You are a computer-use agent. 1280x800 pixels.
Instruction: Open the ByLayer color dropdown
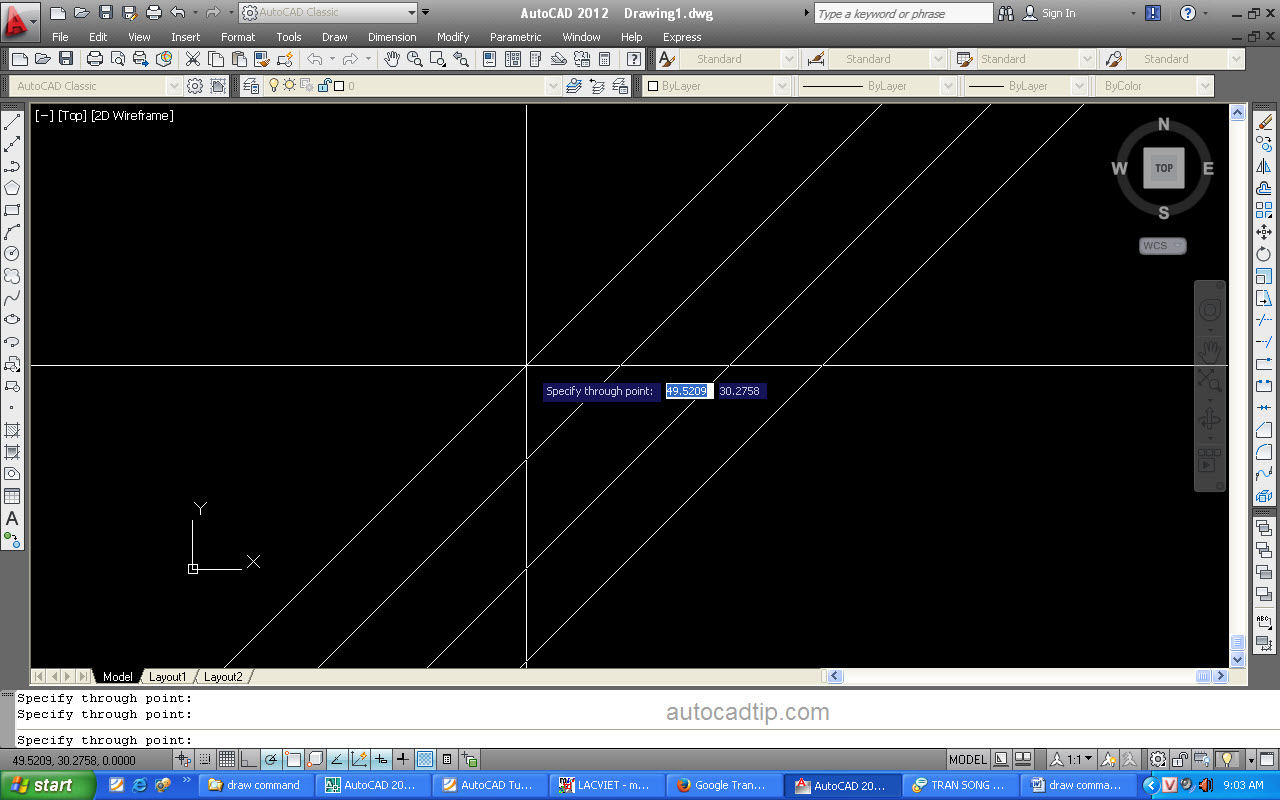pyautogui.click(x=716, y=86)
